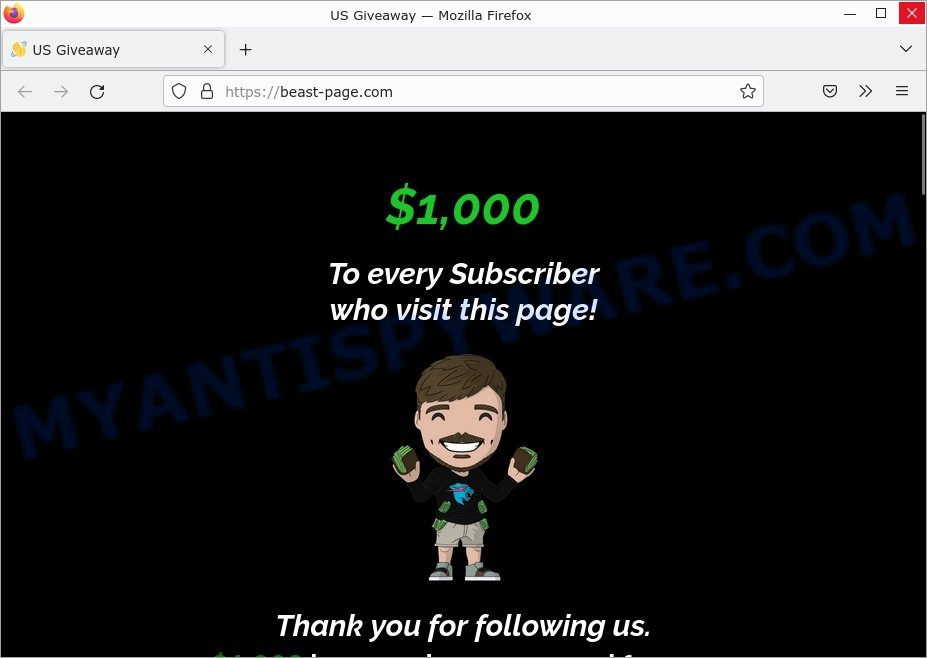Image resolution: width=927 pixels, height=658 pixels.
Task: Click the green $1,000 heading
Action: (x=462, y=207)
